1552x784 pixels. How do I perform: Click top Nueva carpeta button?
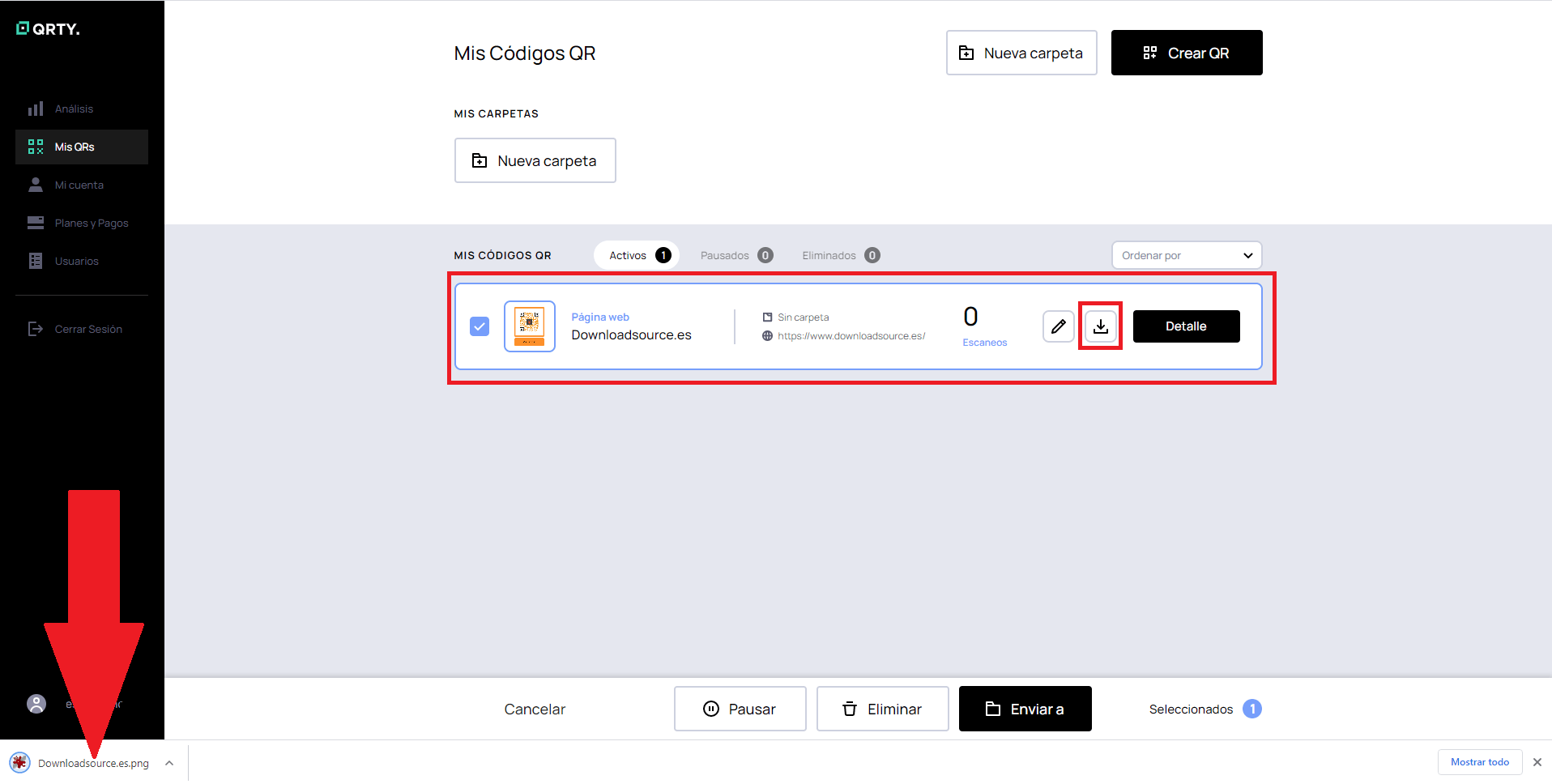[x=1021, y=53]
